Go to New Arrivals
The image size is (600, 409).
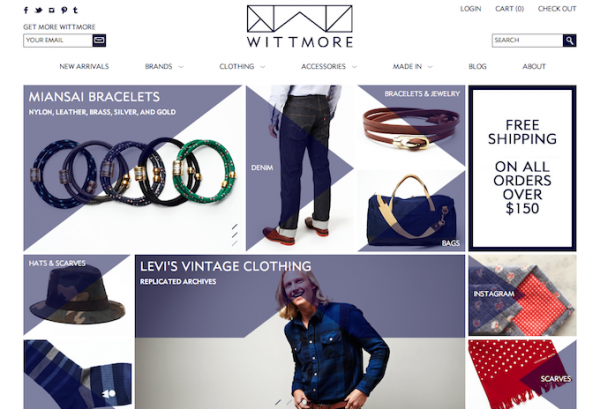[84, 67]
